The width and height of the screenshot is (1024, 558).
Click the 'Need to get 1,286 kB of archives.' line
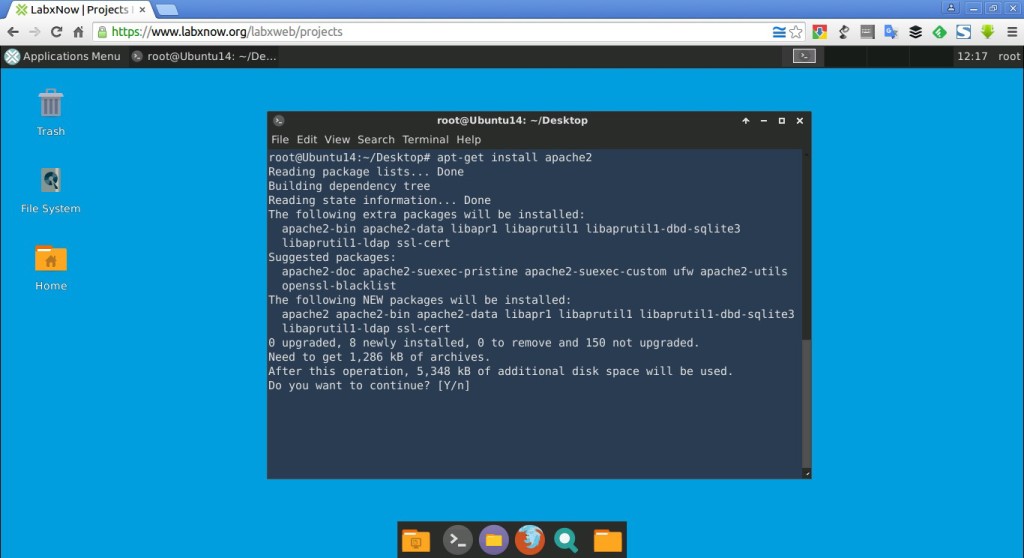coord(379,357)
